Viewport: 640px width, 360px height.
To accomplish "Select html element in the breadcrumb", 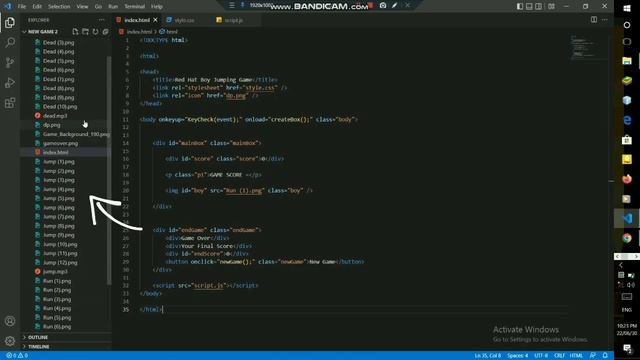I will 172,31.
